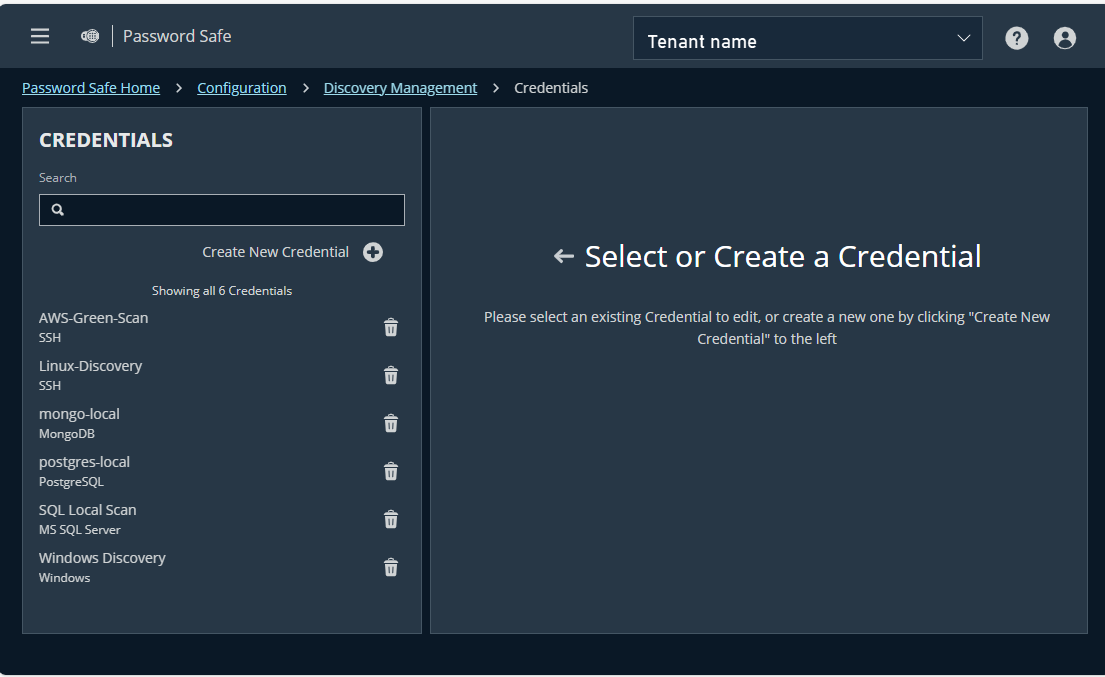The image size is (1105, 677).
Task: Click inside the credentials Search field
Action: [221, 210]
